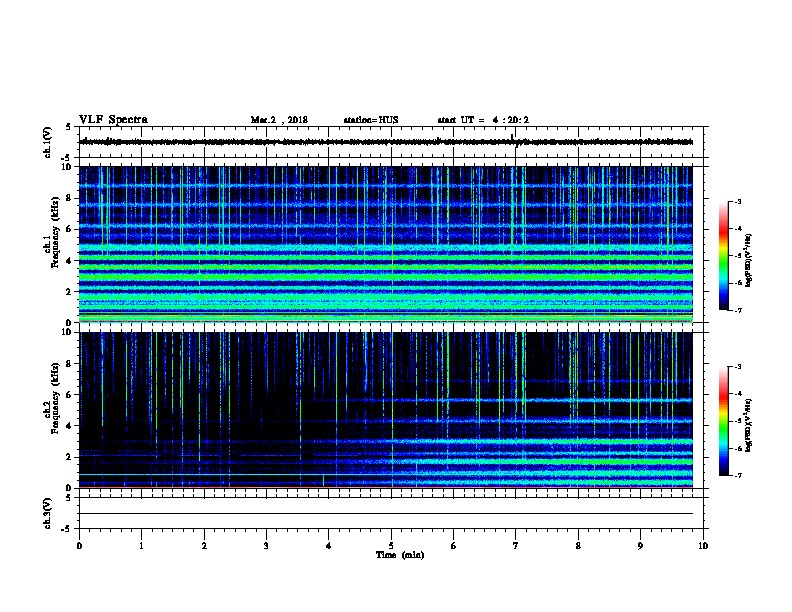Viewport: 792px width, 612px height.
Task: Click the "-3" tick on the ch.1 color bar
Action: (x=737, y=202)
